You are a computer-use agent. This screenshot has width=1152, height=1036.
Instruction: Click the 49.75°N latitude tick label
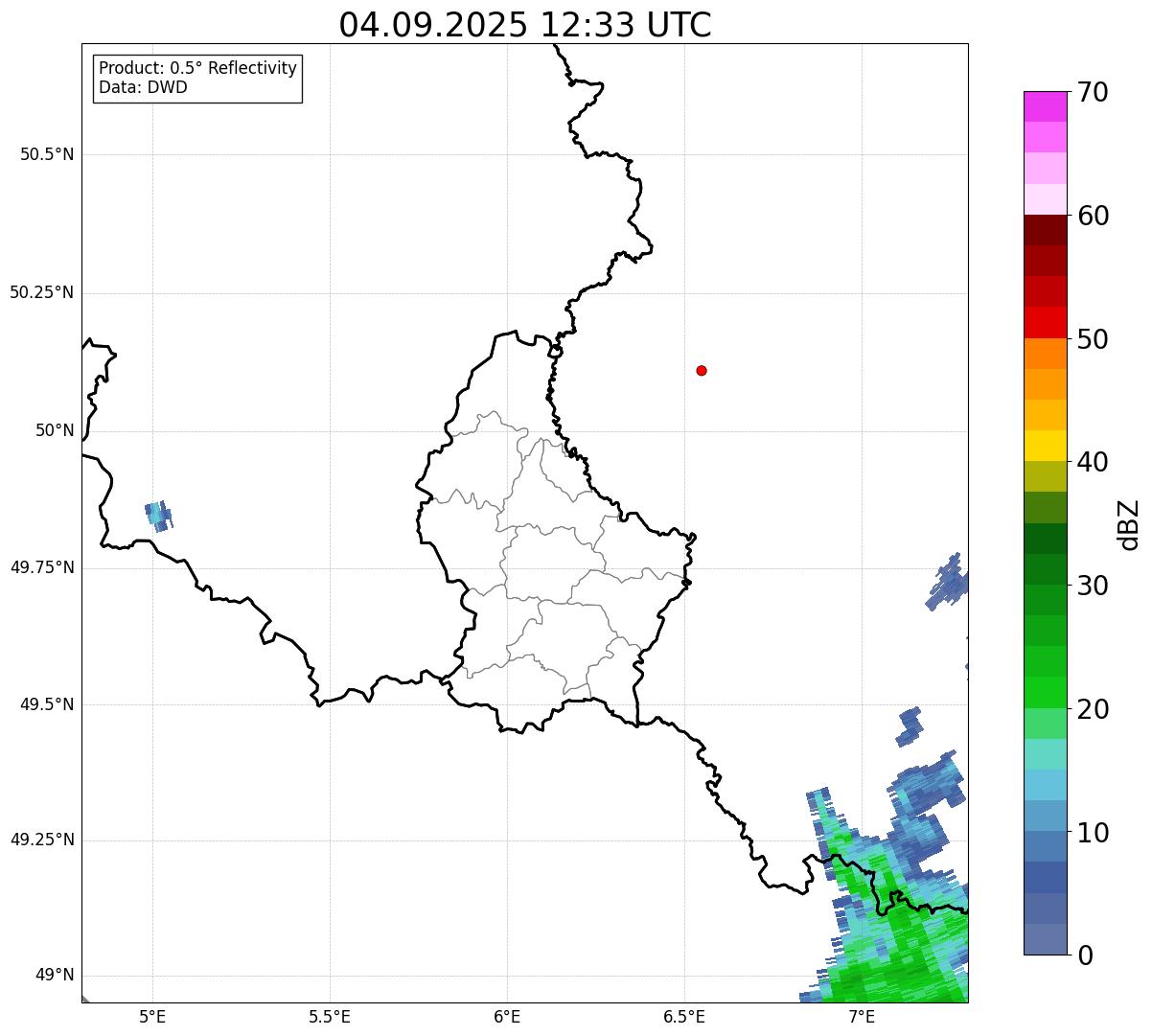(42, 567)
